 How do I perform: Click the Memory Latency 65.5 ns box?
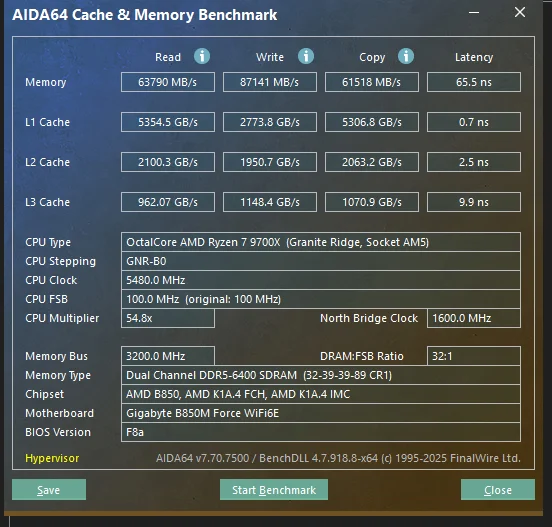coord(474,82)
